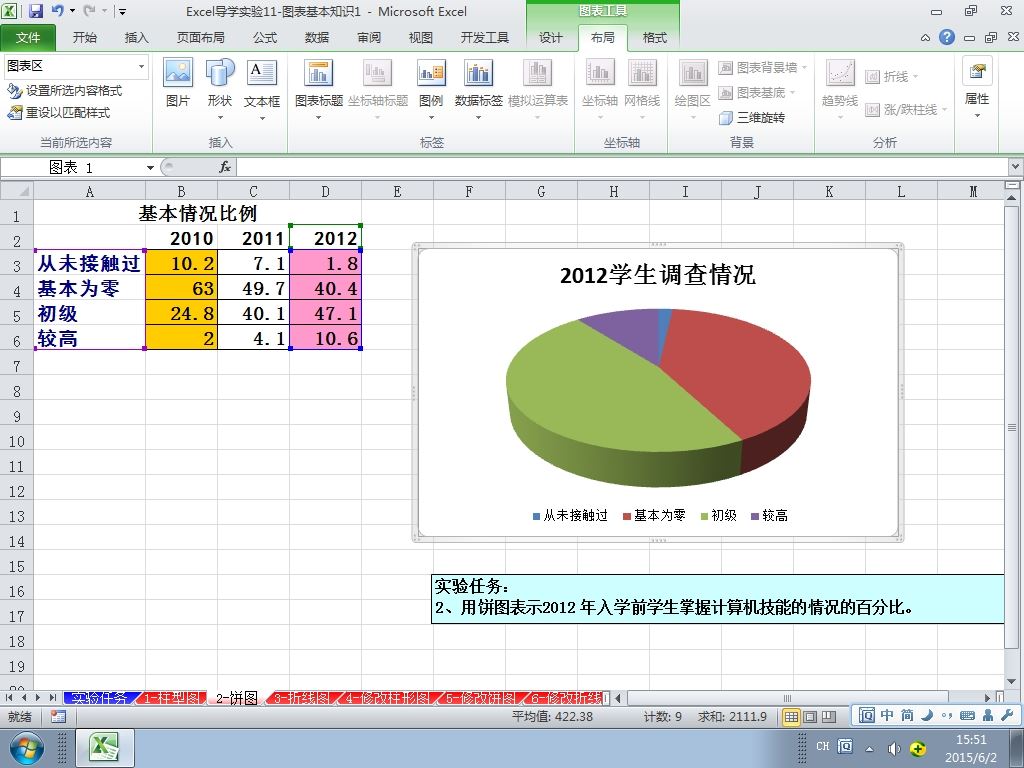This screenshot has width=1024, height=768.
Task: Select the 2012 header cell D2
Action: 325,238
